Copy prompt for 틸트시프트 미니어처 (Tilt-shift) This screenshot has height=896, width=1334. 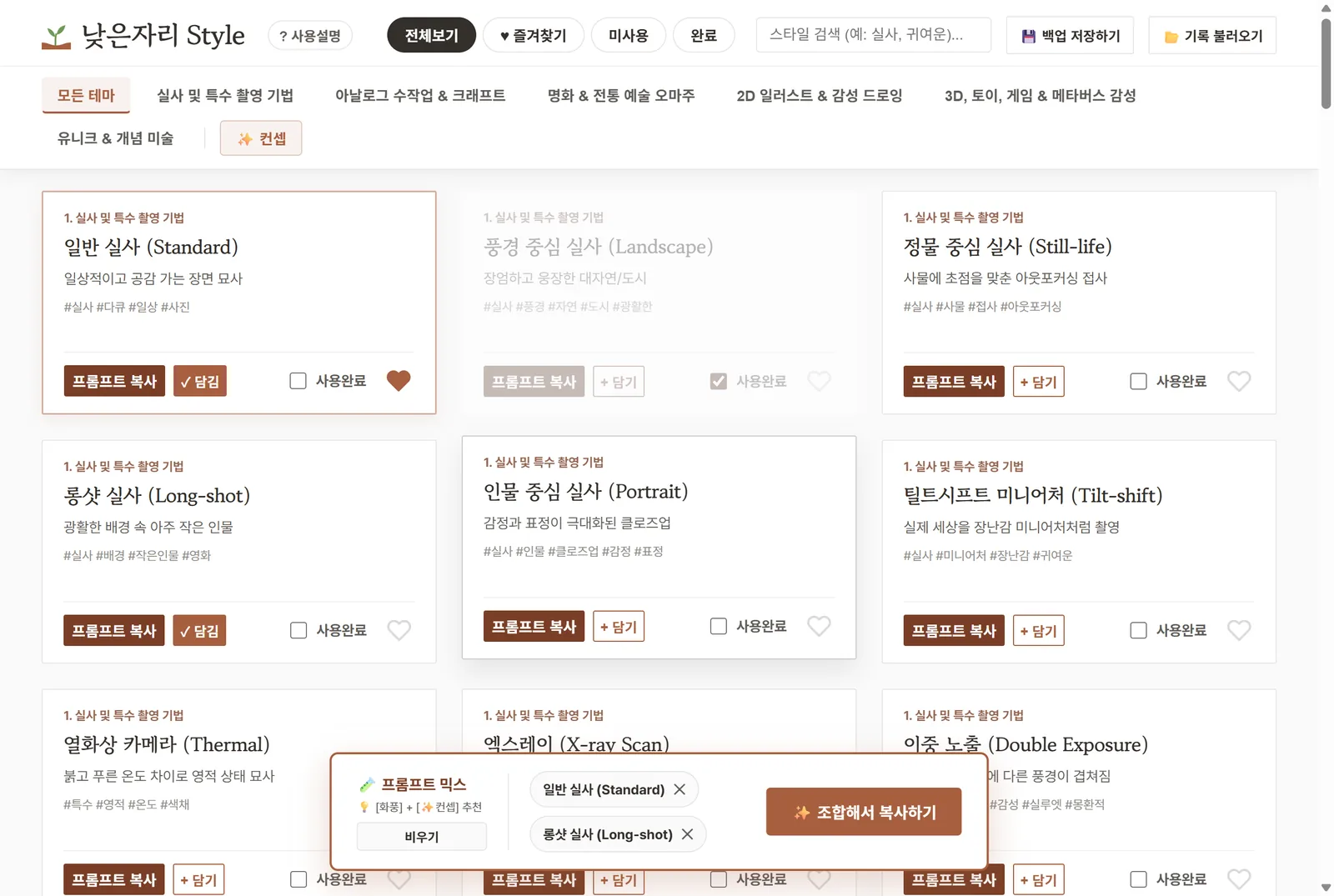pyautogui.click(x=954, y=630)
